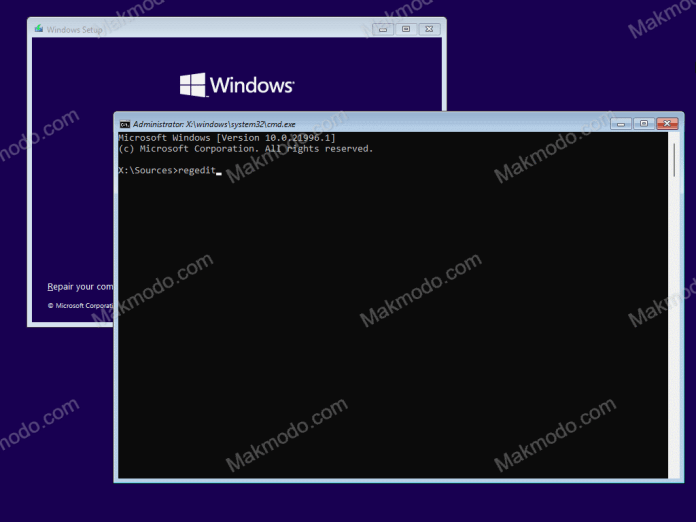
Task: Click the cmd.exe icon in Command Prompt title bar
Action: pos(125,124)
